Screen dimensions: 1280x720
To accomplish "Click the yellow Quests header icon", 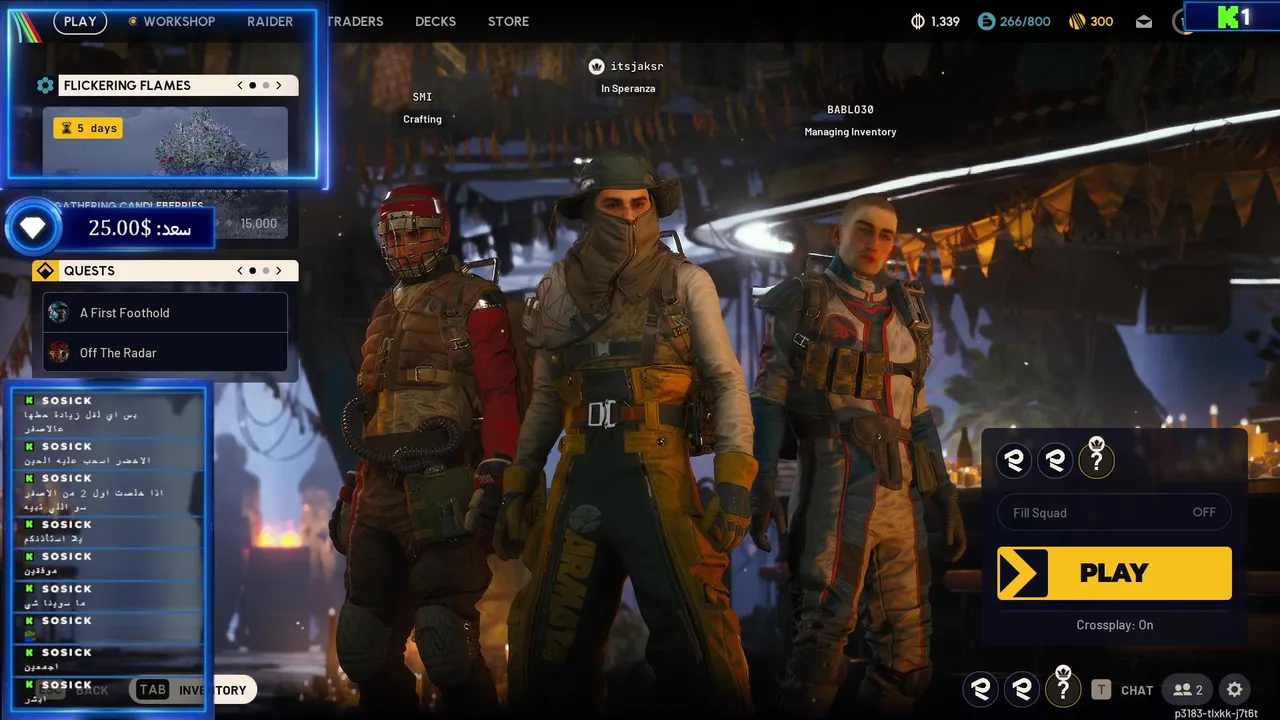I will point(44,271).
